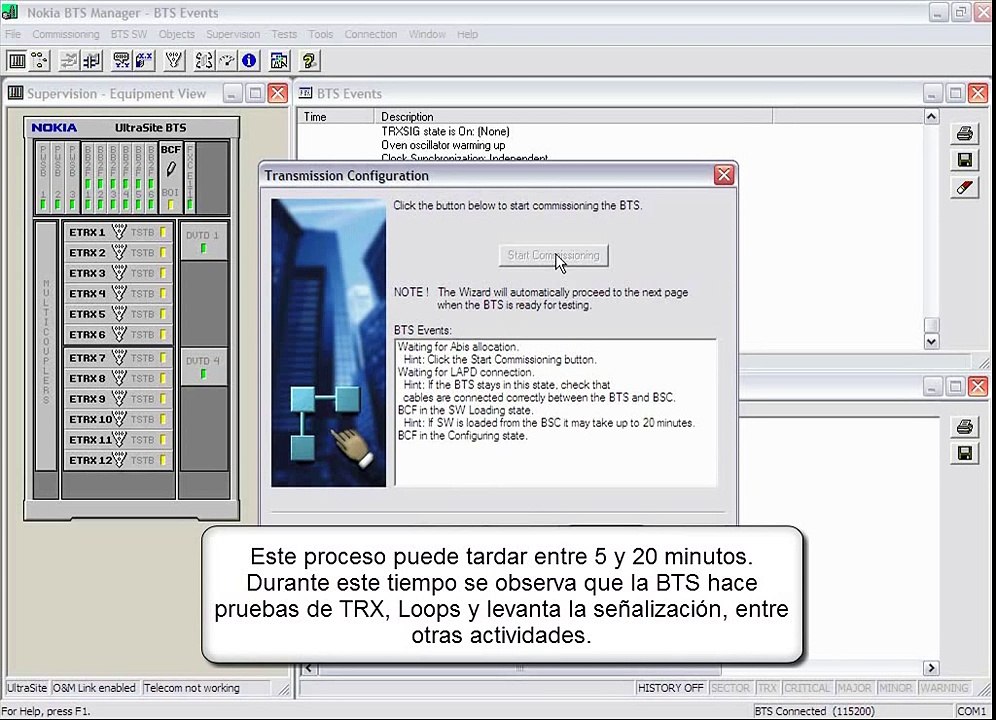Click the yellow status LED on ETRX 3
The width and height of the screenshot is (996, 720).
point(163,273)
